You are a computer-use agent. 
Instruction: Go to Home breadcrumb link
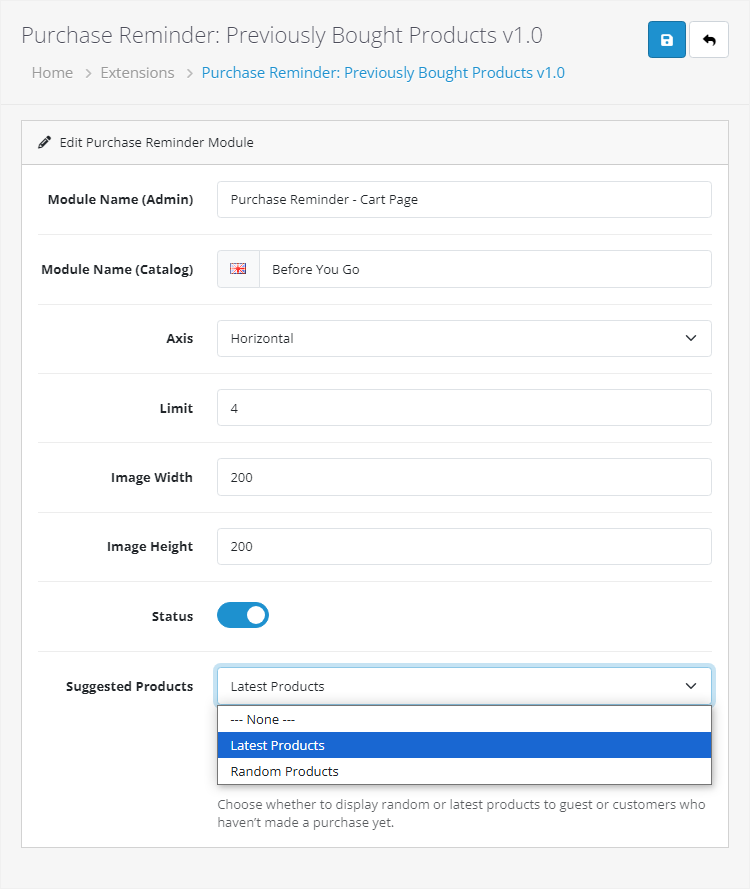tap(52, 73)
